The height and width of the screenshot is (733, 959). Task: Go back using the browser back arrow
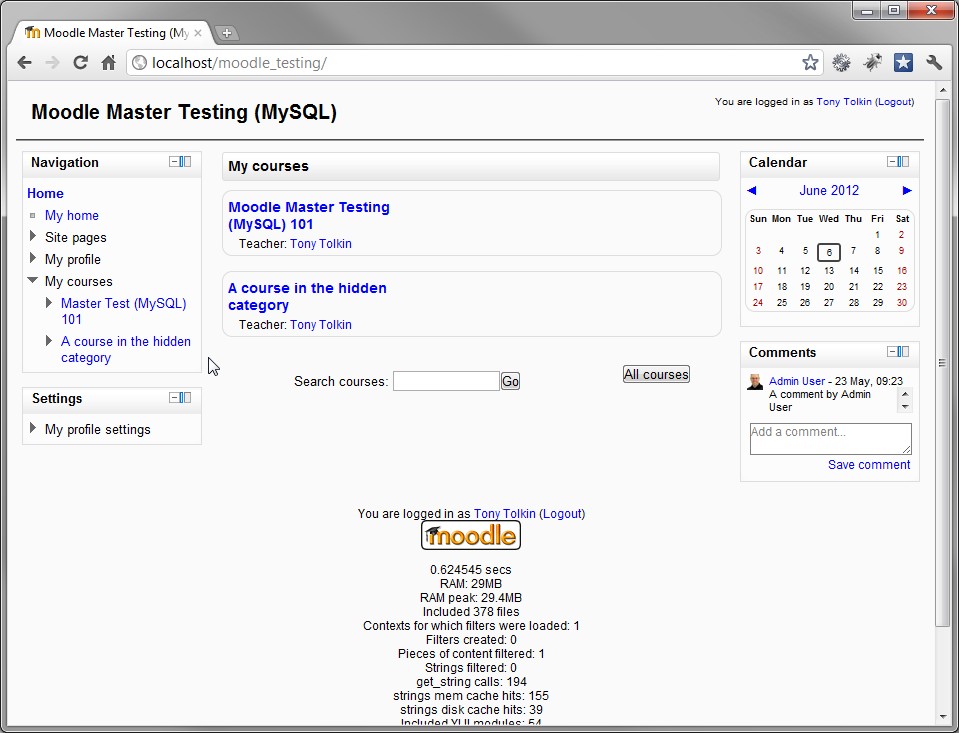click(x=24, y=62)
